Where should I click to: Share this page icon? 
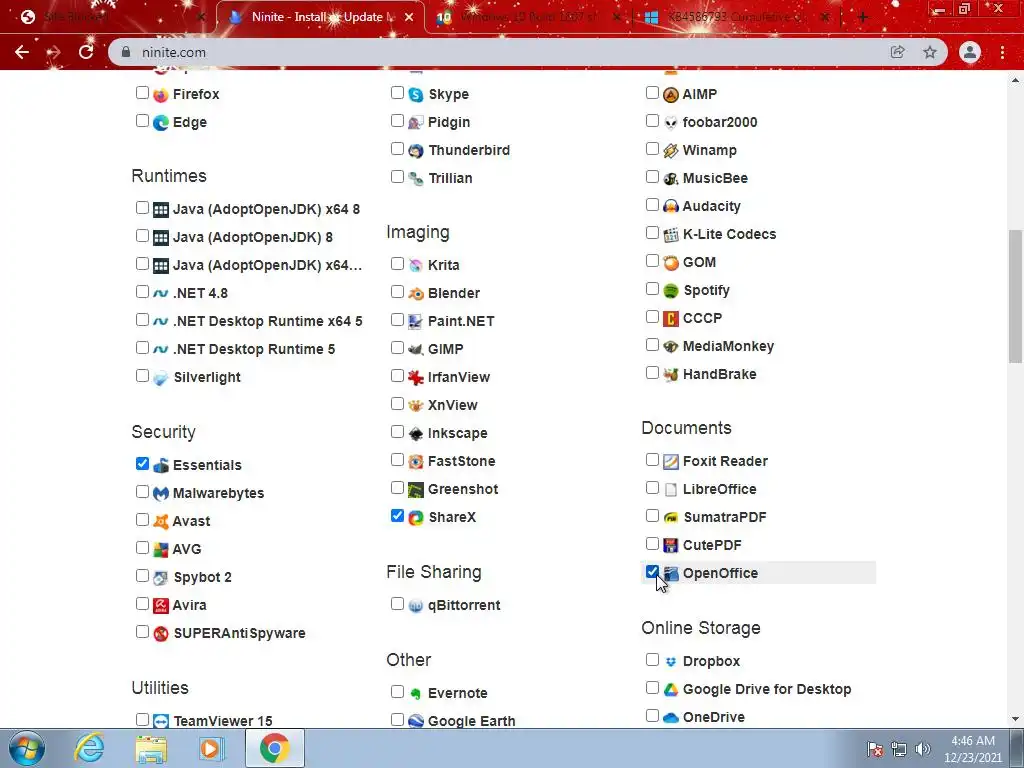(897, 52)
